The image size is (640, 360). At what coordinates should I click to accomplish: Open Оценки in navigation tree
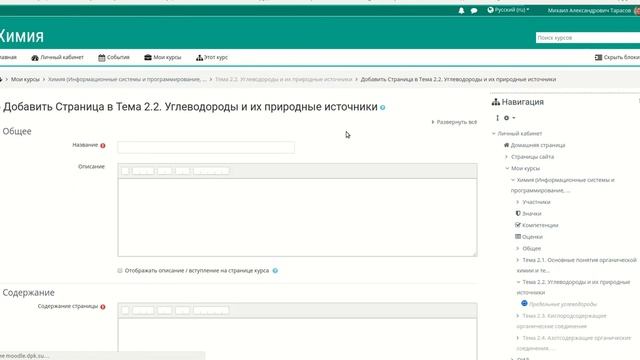point(532,237)
